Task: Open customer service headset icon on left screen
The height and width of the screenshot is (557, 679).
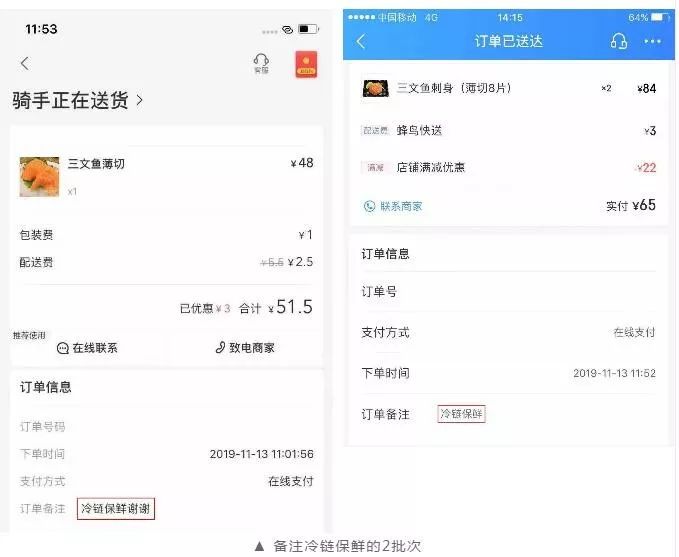Action: pyautogui.click(x=261, y=64)
